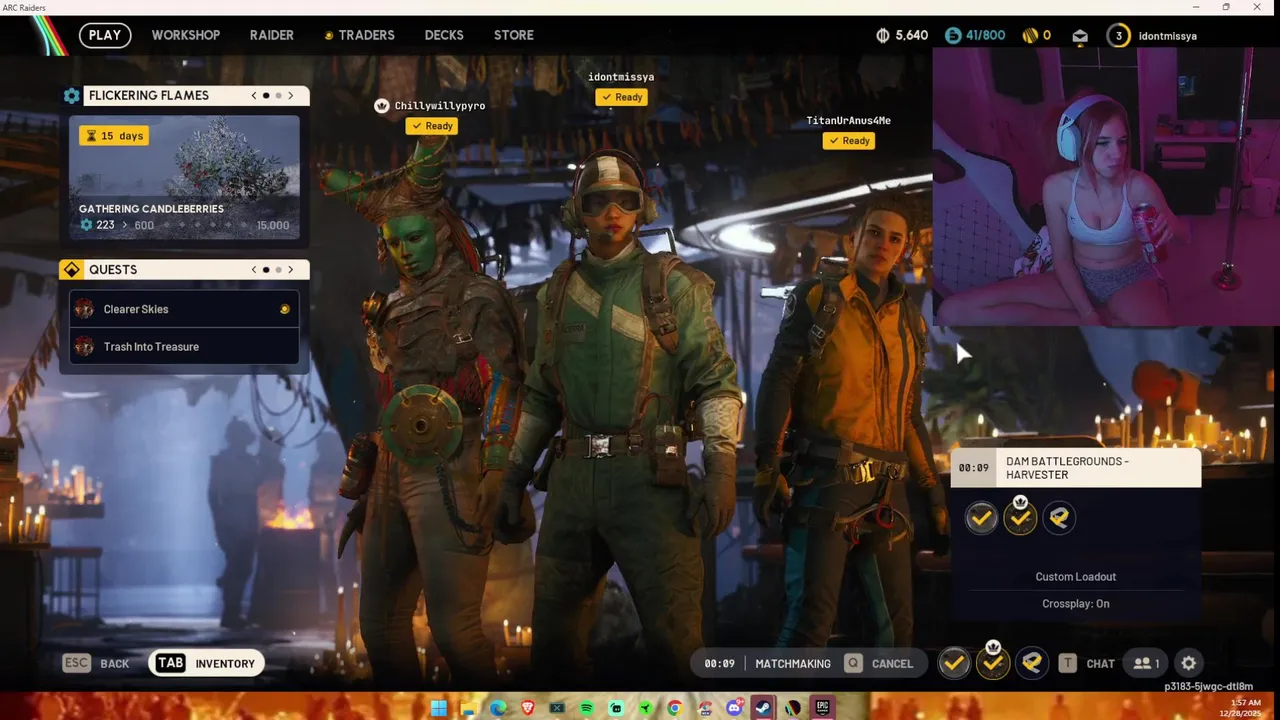Open File Explorer from taskbar
The image size is (1280, 720).
click(x=468, y=708)
